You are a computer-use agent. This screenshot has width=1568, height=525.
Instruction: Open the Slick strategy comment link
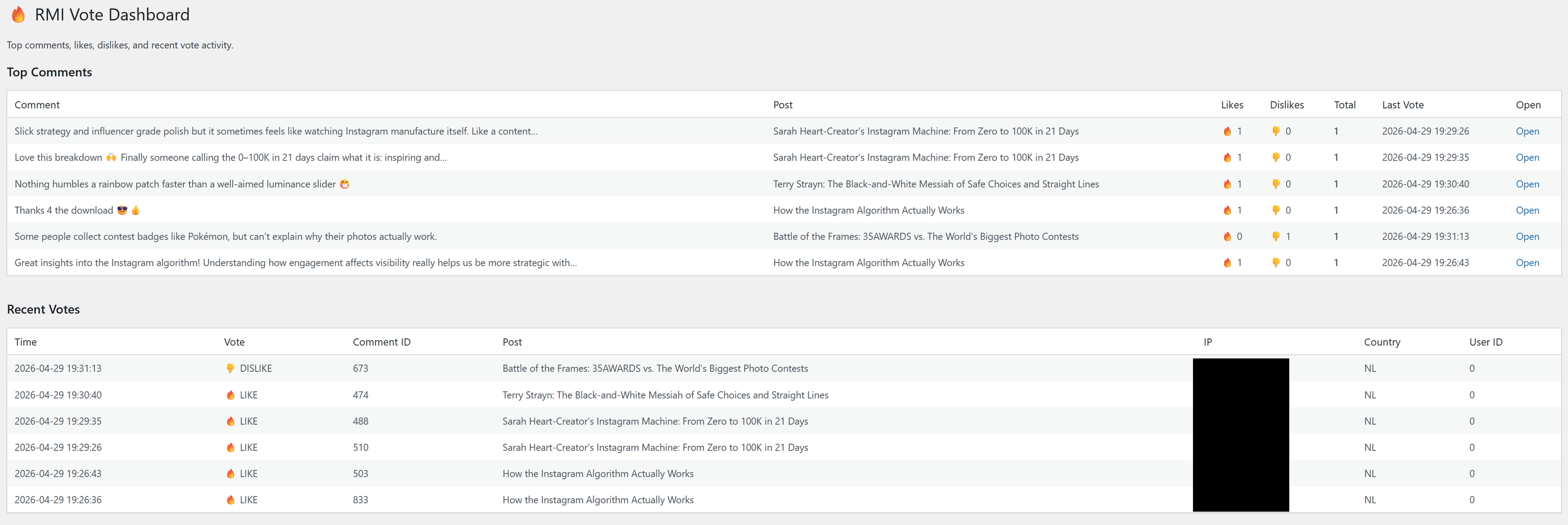tap(1527, 132)
